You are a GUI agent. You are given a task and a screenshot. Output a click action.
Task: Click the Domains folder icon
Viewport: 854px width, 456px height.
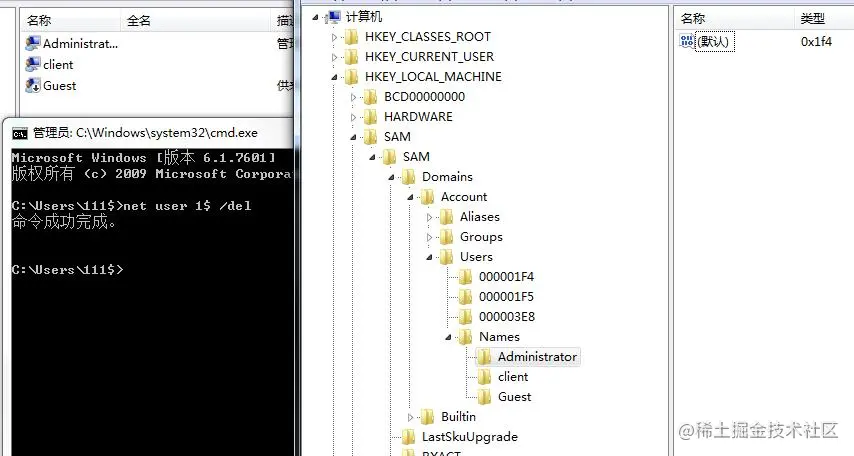click(408, 177)
